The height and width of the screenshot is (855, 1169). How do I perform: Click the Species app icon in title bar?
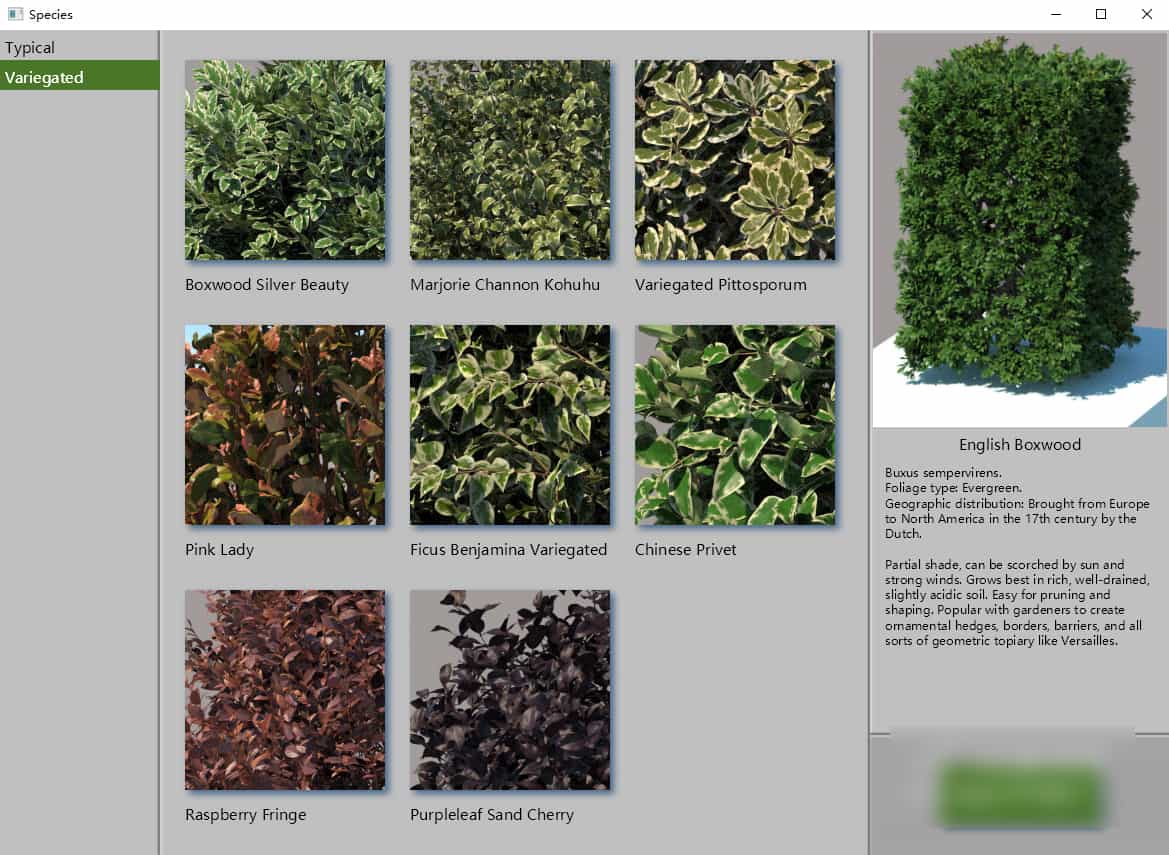click(x=15, y=14)
